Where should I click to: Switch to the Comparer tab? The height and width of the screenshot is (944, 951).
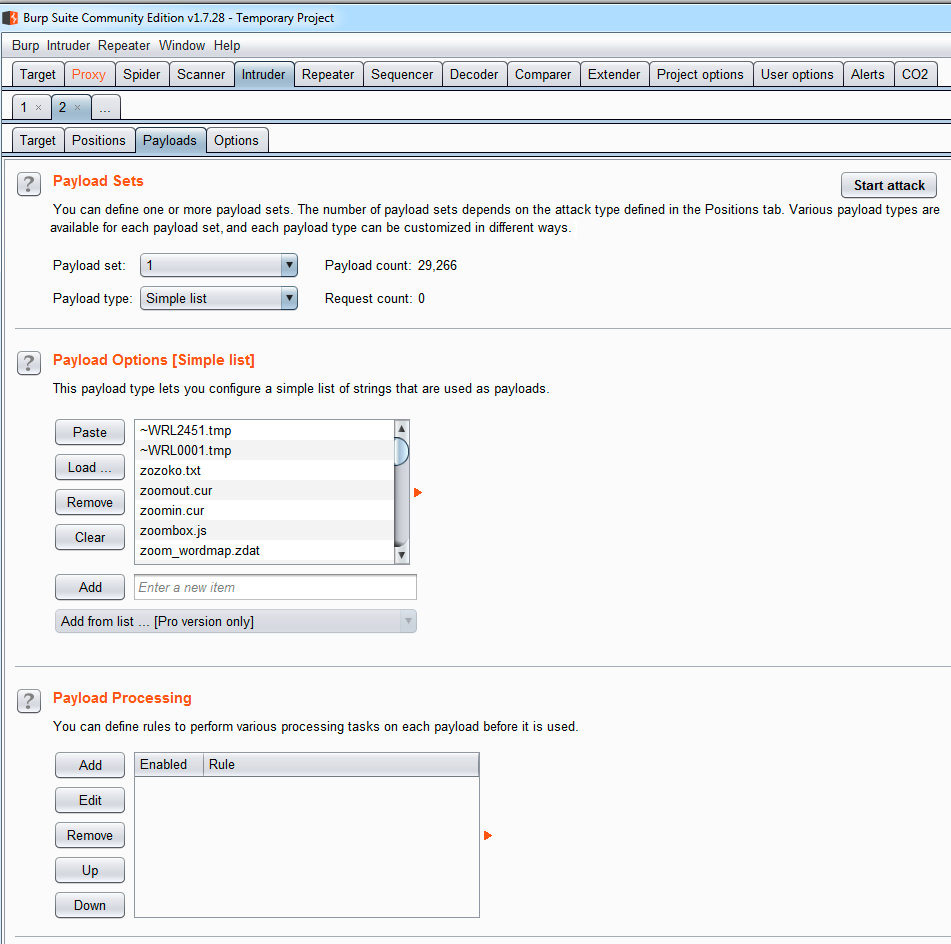click(543, 74)
